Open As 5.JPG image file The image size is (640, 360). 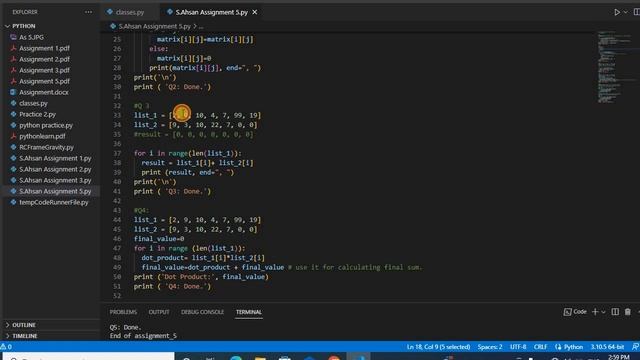tap(31, 37)
